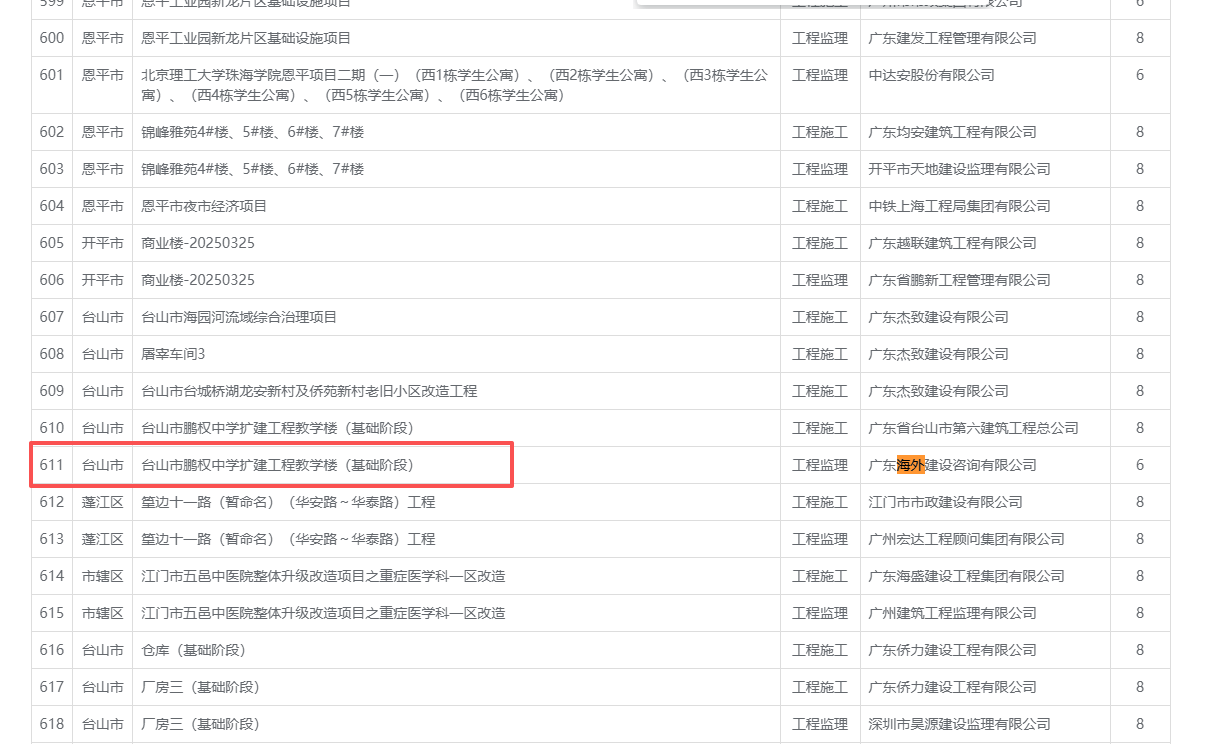Click 广州宏达工程顾问集团有限公司
1223x744 pixels.
point(966,539)
